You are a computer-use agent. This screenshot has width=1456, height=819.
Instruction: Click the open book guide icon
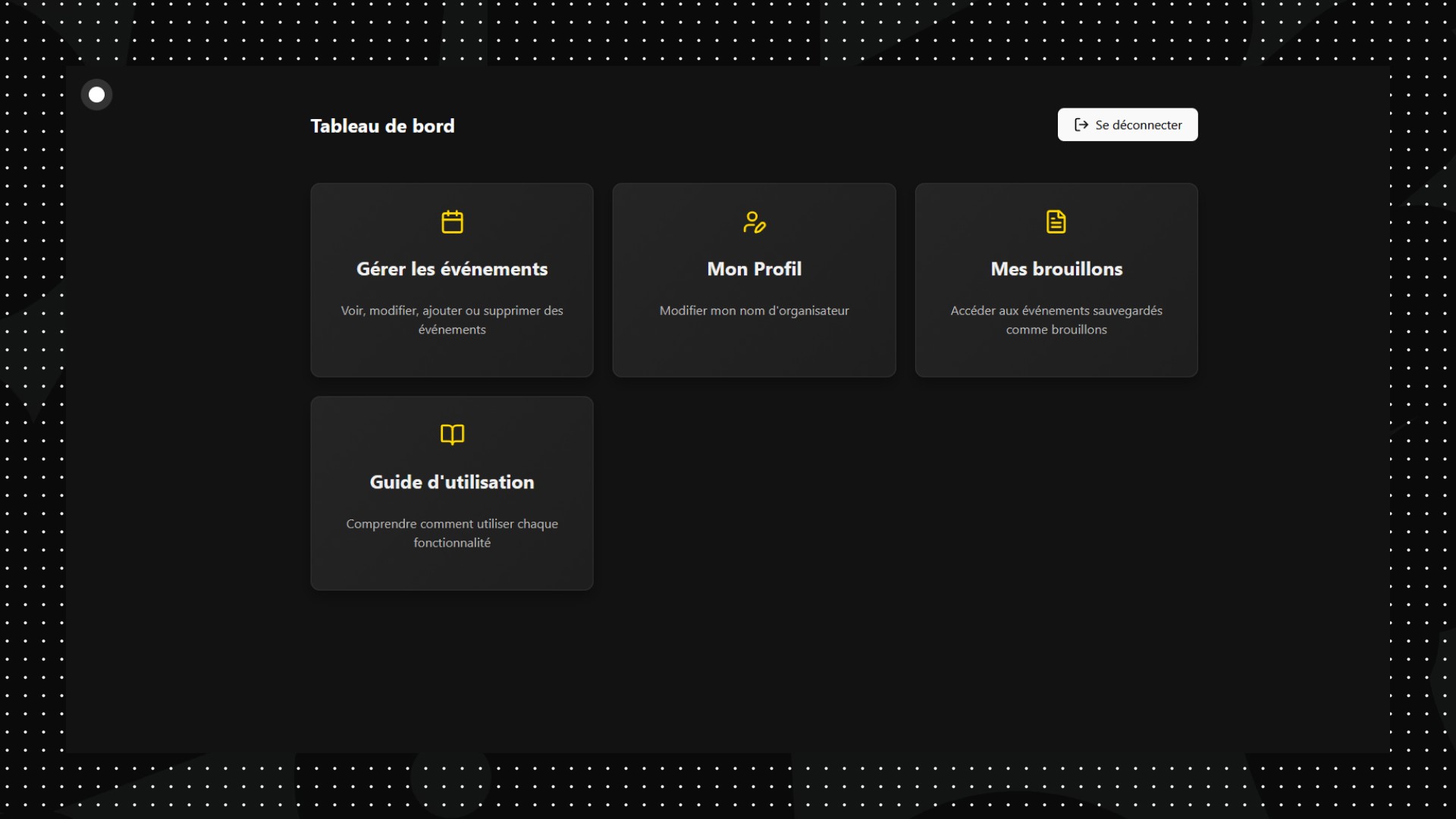pos(452,435)
